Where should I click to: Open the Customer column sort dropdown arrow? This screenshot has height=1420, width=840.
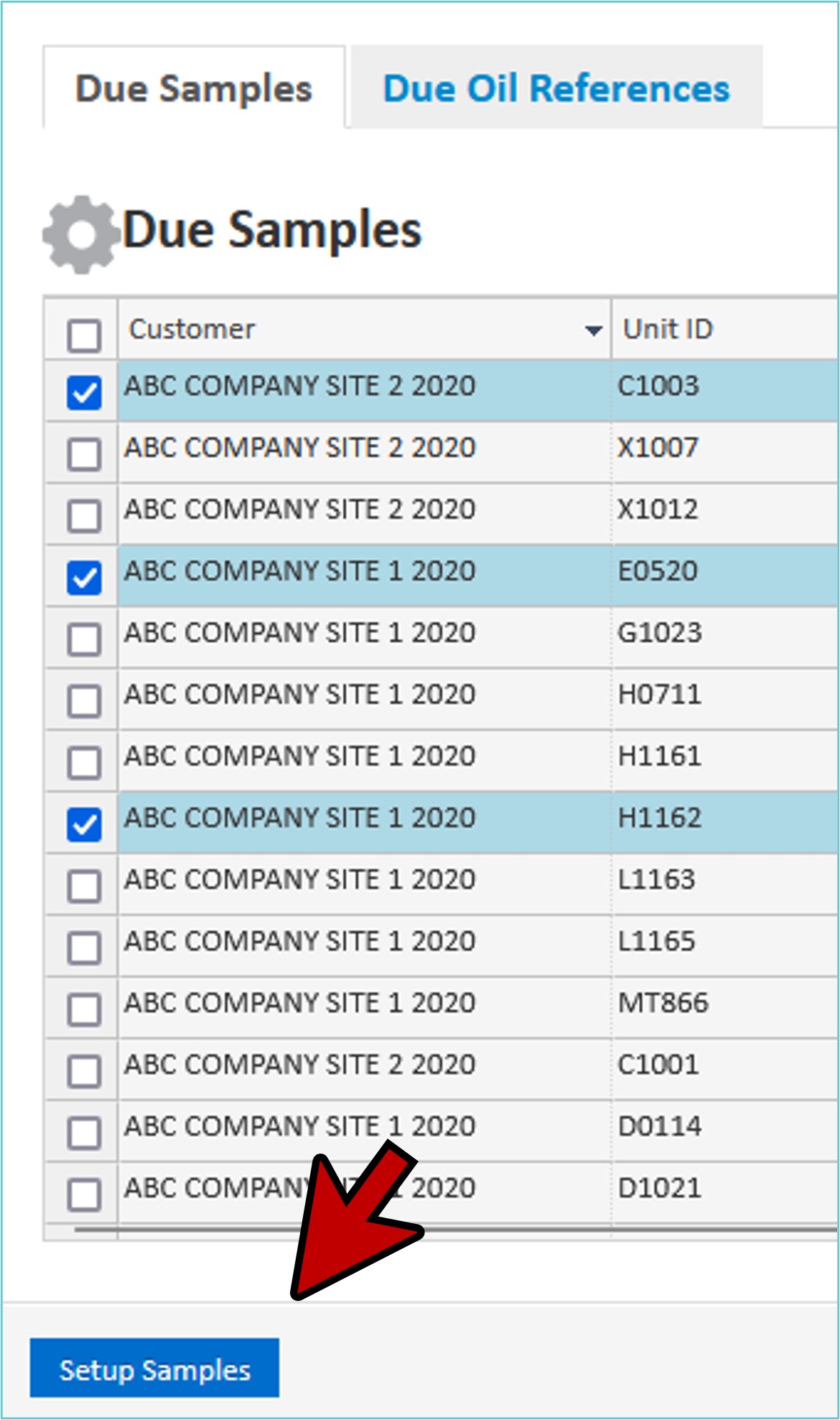[x=593, y=330]
